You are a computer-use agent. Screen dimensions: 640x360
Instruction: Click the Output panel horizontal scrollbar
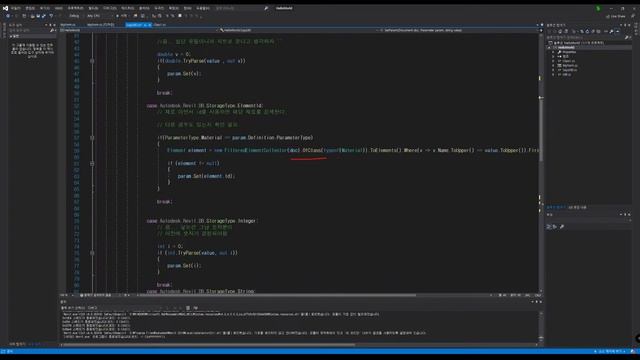(x=300, y=345)
